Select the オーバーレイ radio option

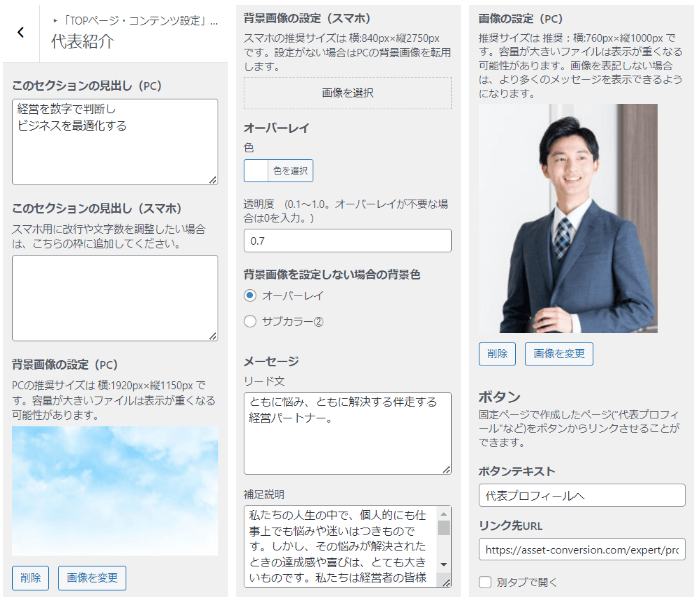(250, 295)
